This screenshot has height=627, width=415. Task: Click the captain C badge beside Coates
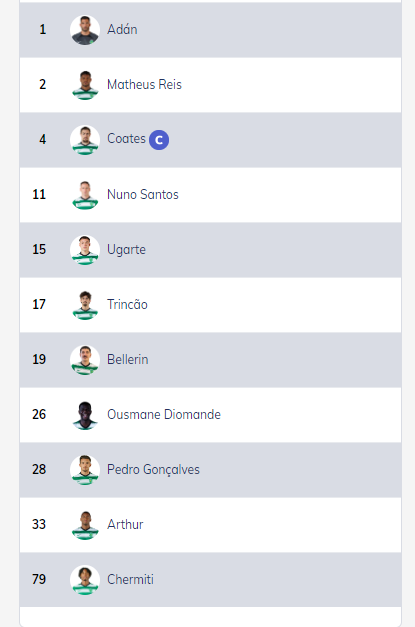(159, 140)
